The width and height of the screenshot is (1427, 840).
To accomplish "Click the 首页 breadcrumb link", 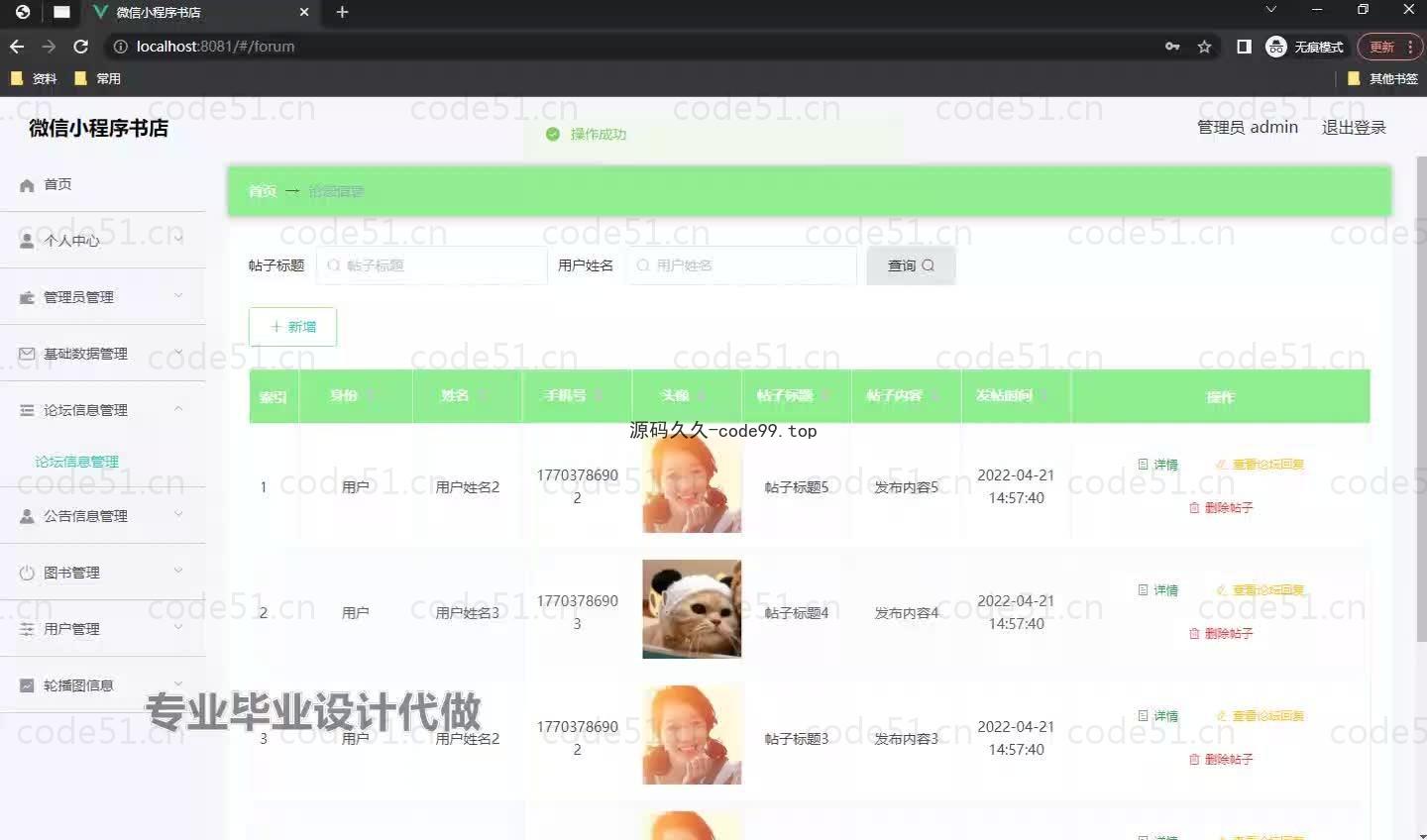I will (263, 191).
